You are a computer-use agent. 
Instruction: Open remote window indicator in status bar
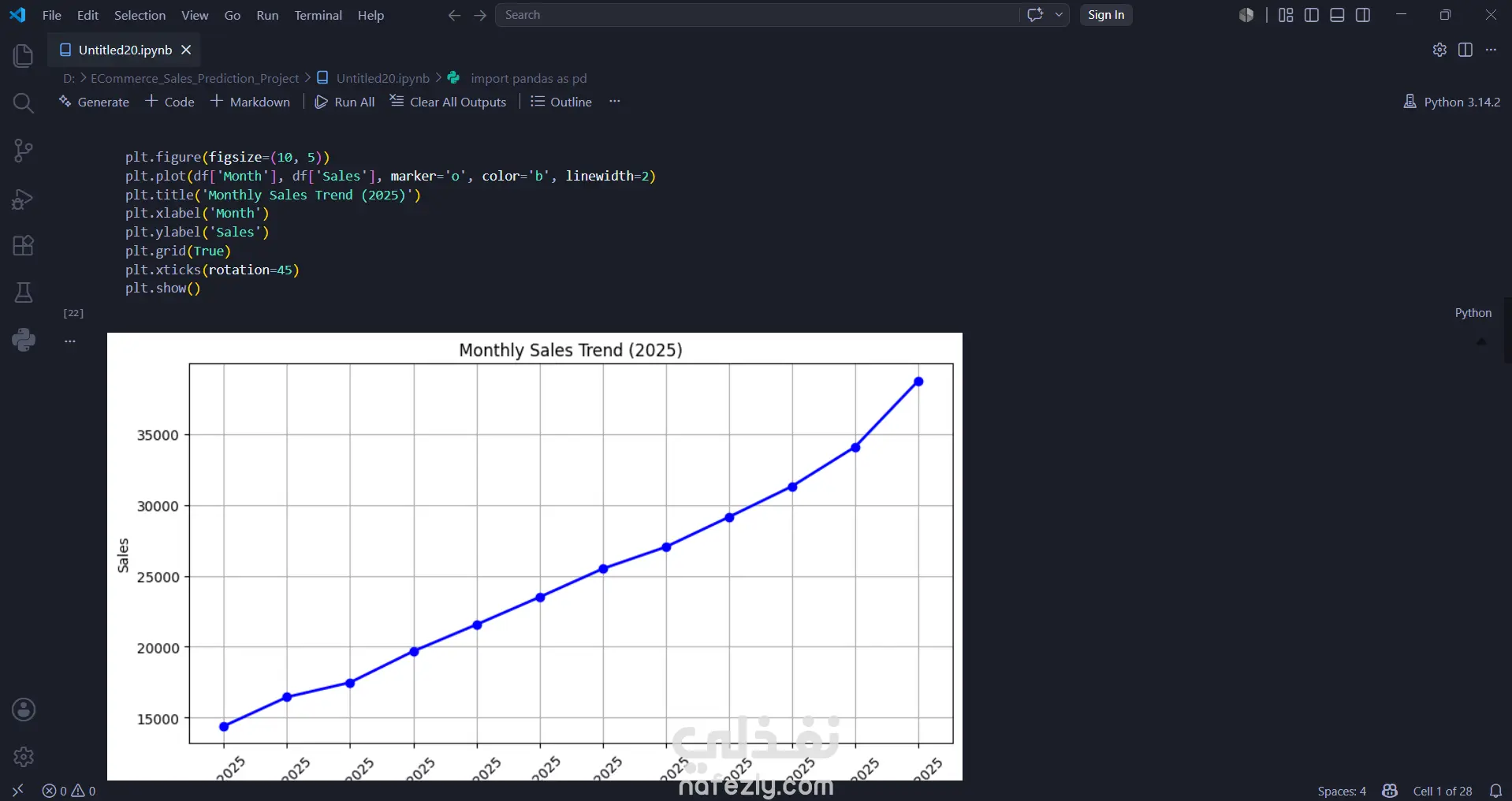17,791
